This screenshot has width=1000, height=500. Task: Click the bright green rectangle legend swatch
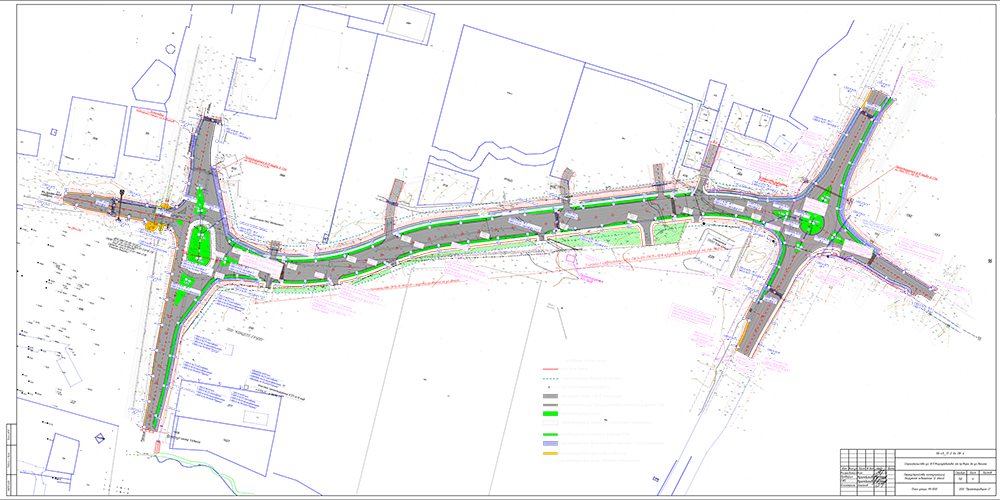click(550, 415)
